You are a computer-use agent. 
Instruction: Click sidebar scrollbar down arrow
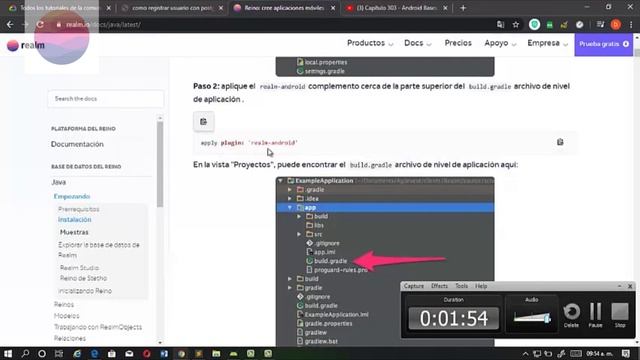tap(160, 342)
